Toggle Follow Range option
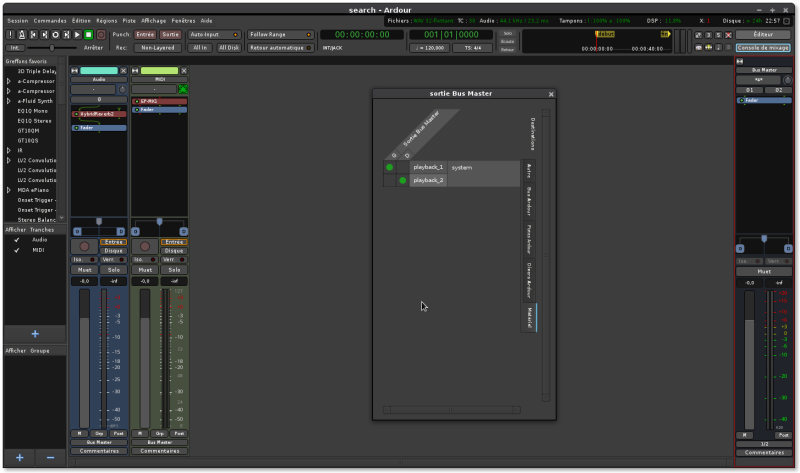 coord(280,35)
